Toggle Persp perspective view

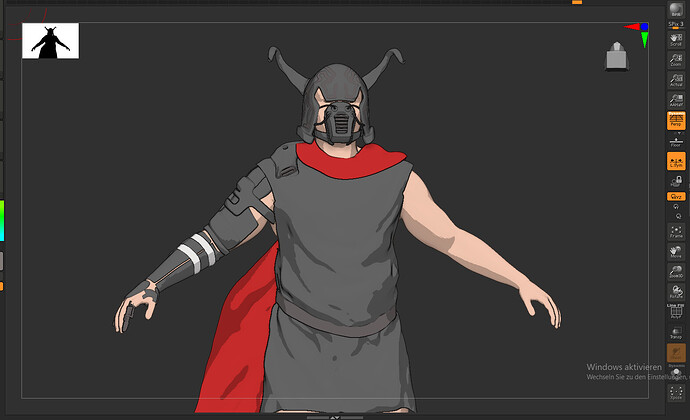pyautogui.click(x=676, y=122)
